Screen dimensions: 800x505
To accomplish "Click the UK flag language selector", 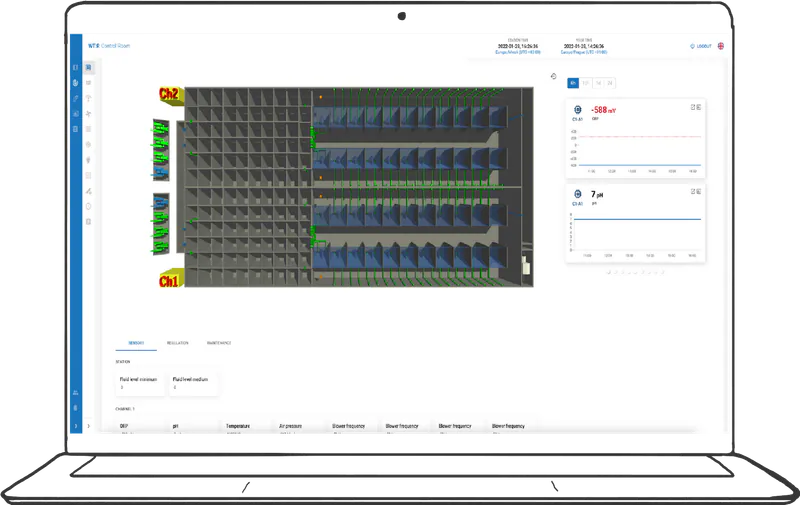I will (721, 46).
